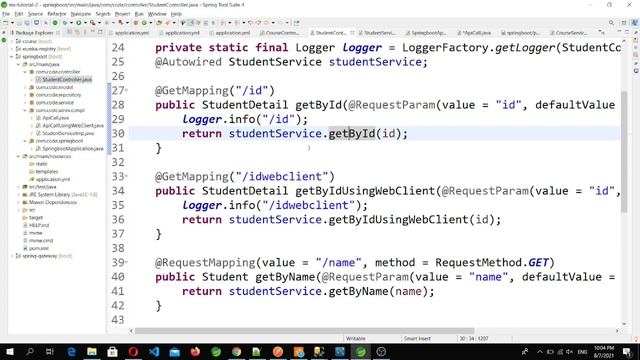The height and width of the screenshot is (360, 640).
Task: Switch to the CourseContro... editor tab
Action: (282, 33)
